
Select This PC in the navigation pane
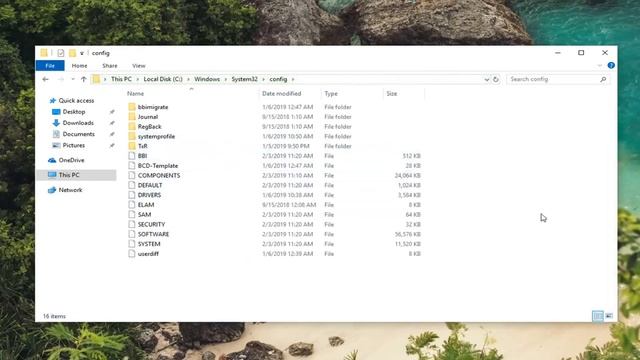(76, 175)
